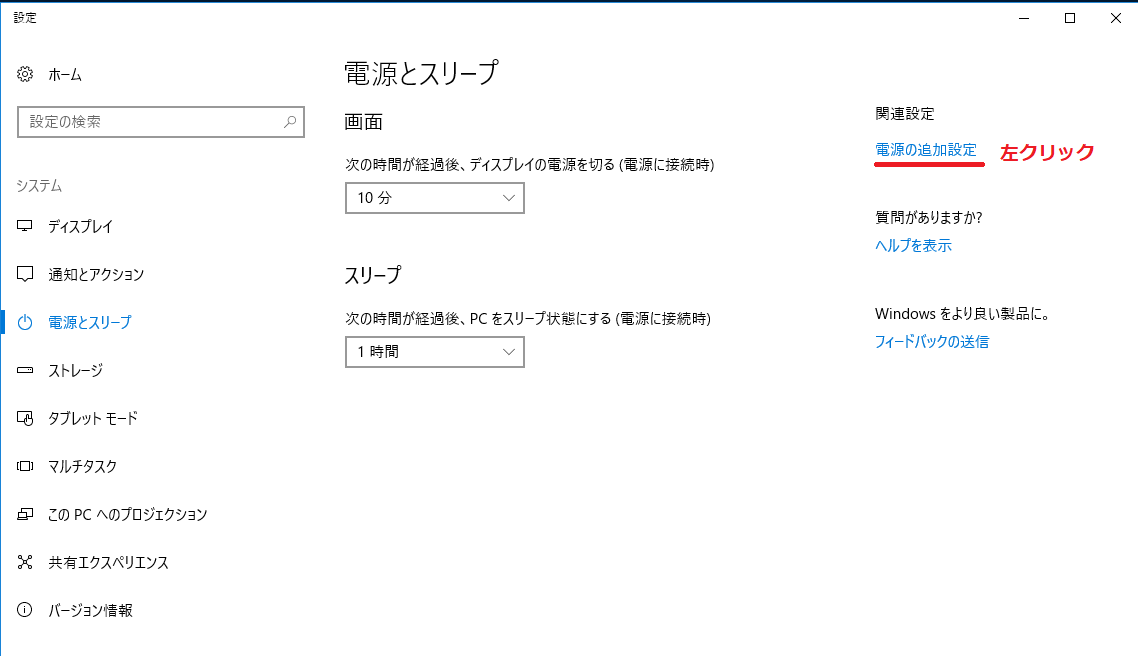Open ホーム settings home
This screenshot has width=1138, height=656.
(65, 74)
